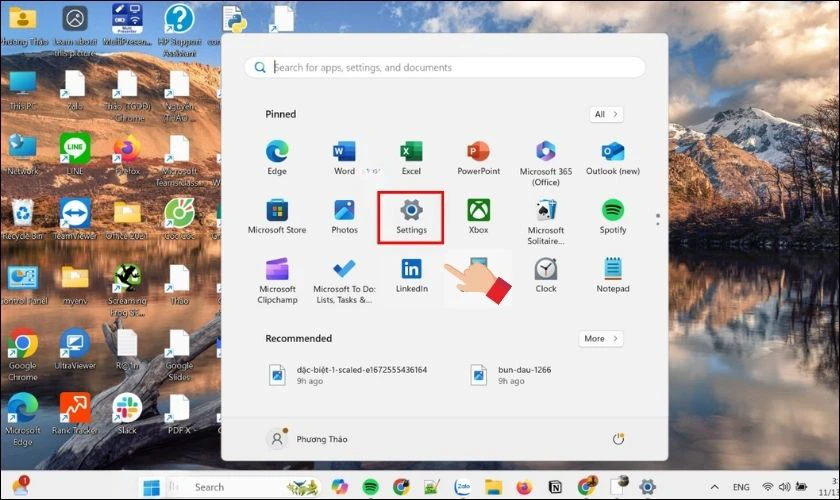840x500 pixels.
Task: Switch ENG input language in taskbar
Action: 741,487
